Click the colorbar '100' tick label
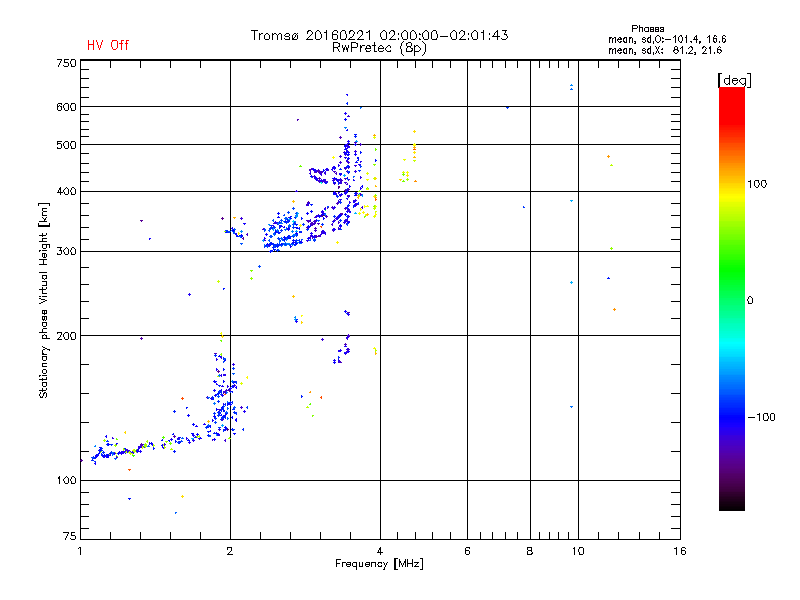Screen dimensions: 800x600 pos(757,184)
